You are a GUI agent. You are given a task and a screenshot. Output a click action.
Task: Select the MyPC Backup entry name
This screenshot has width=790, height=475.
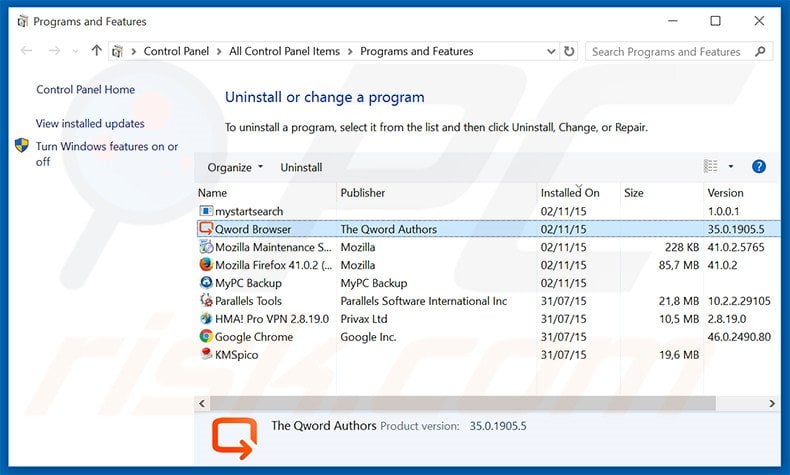point(248,283)
